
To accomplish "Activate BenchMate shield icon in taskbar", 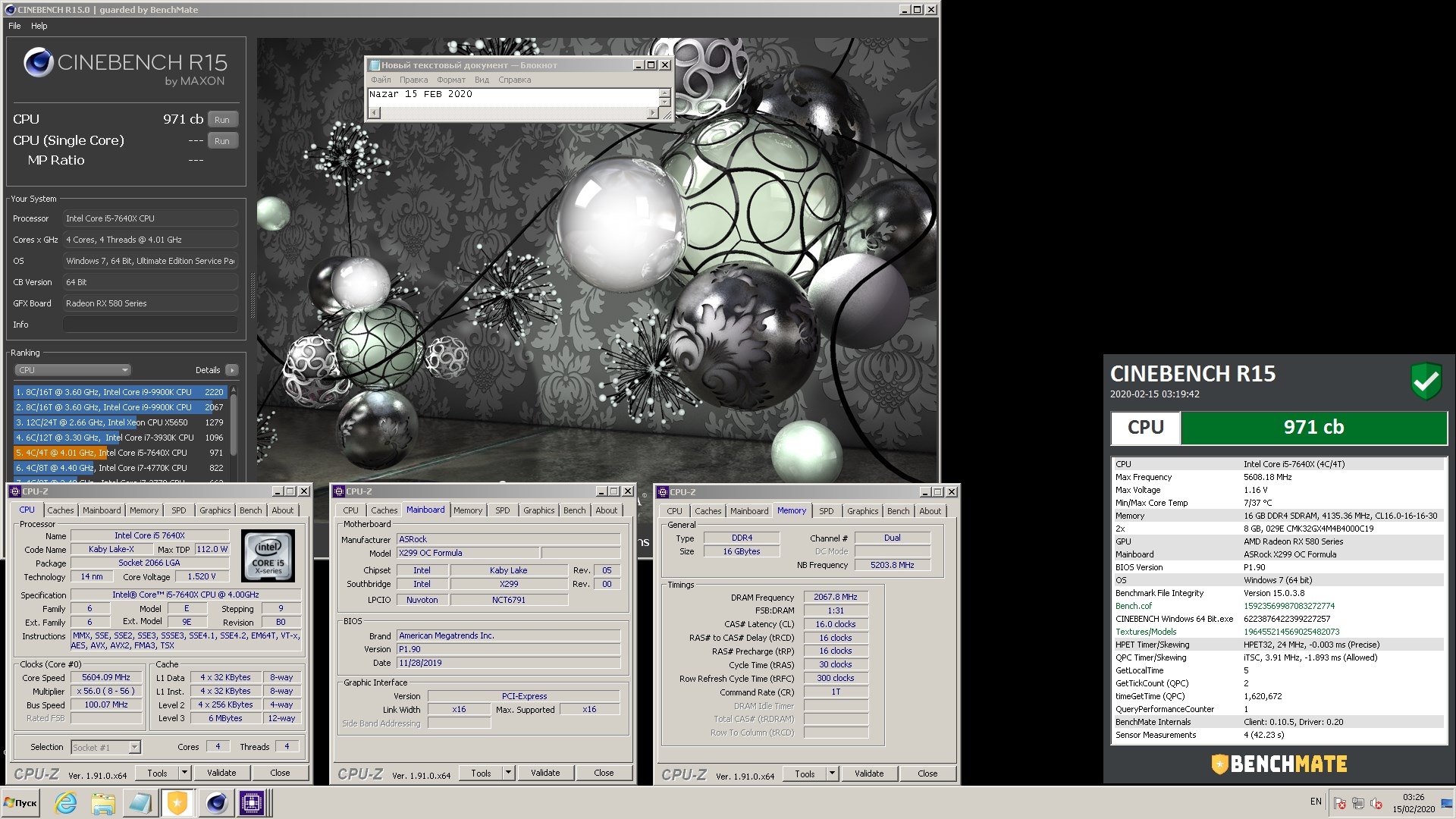I will [177, 802].
